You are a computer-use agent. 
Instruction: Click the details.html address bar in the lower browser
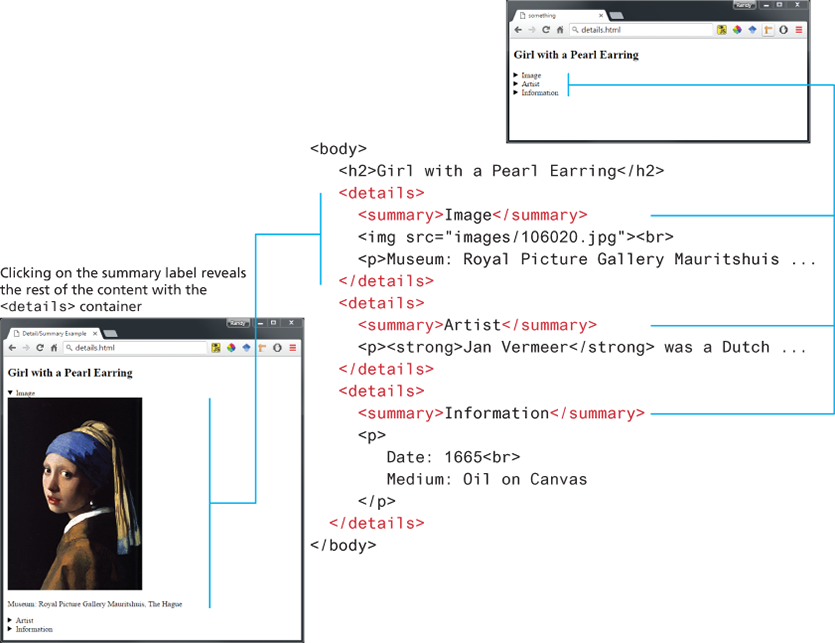130,348
